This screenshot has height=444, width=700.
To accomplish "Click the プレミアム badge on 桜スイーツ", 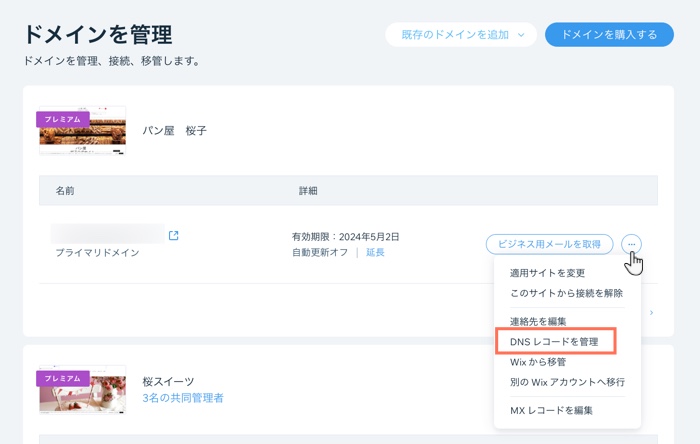I will coord(62,378).
